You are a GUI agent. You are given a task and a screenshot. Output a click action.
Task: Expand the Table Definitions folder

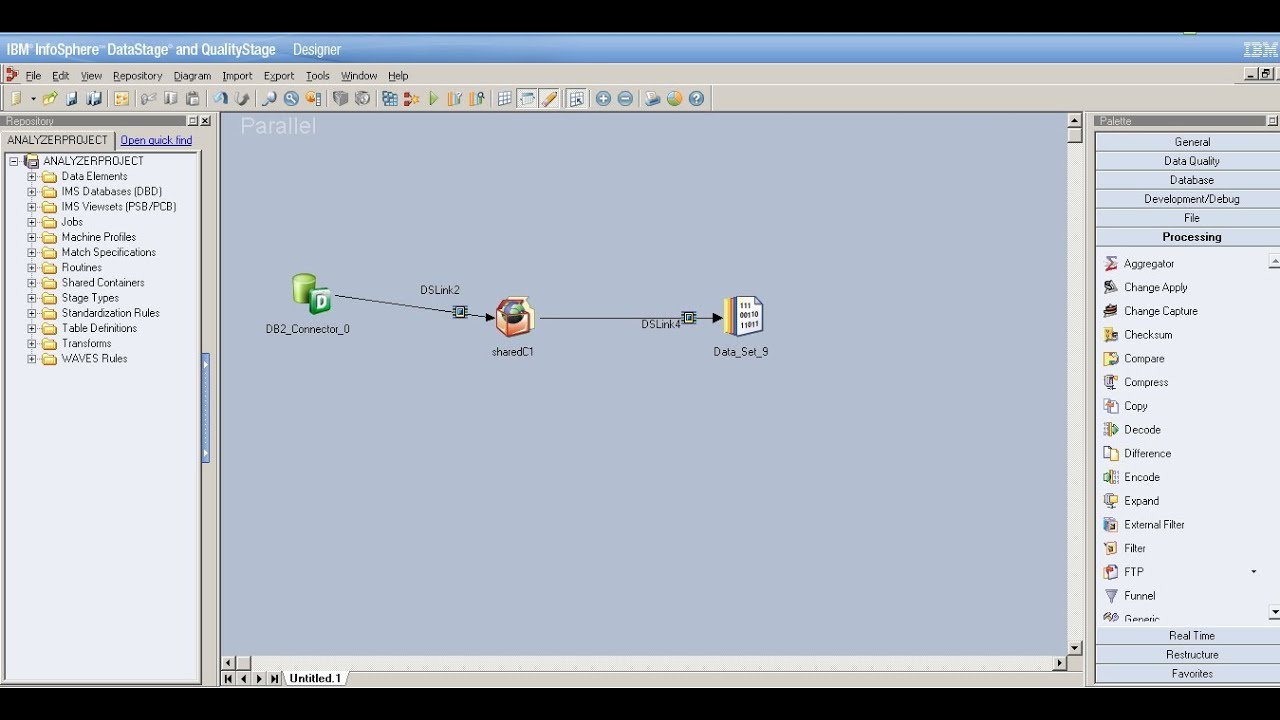click(x=31, y=328)
